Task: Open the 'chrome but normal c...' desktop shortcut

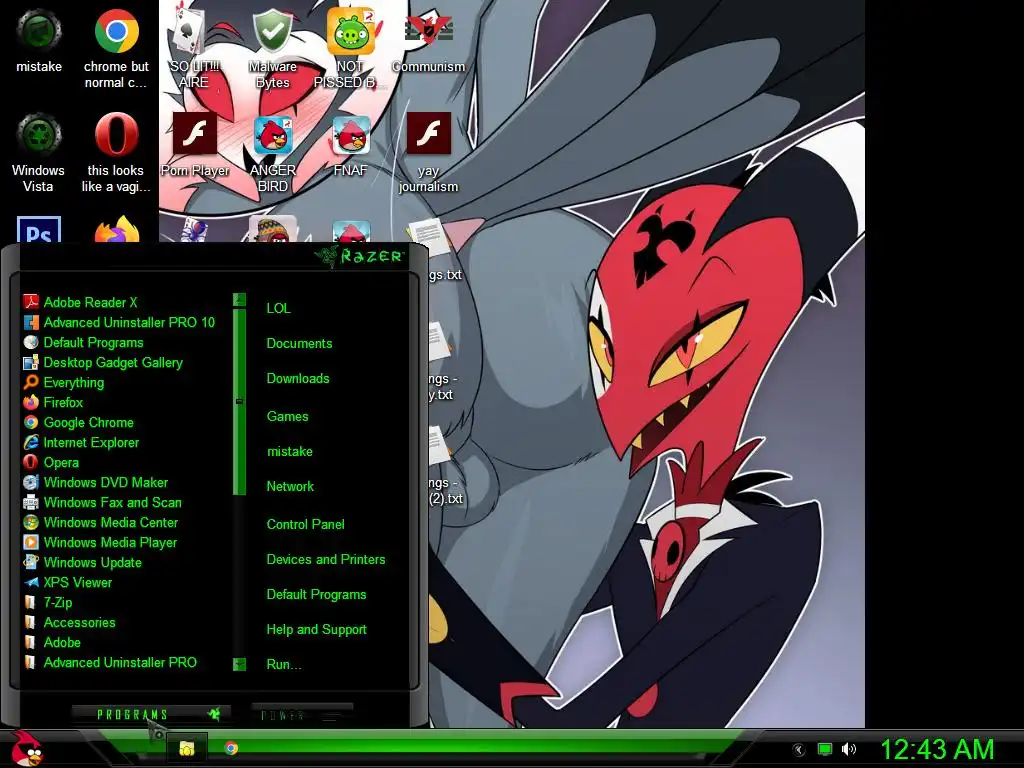Action: coord(116,48)
